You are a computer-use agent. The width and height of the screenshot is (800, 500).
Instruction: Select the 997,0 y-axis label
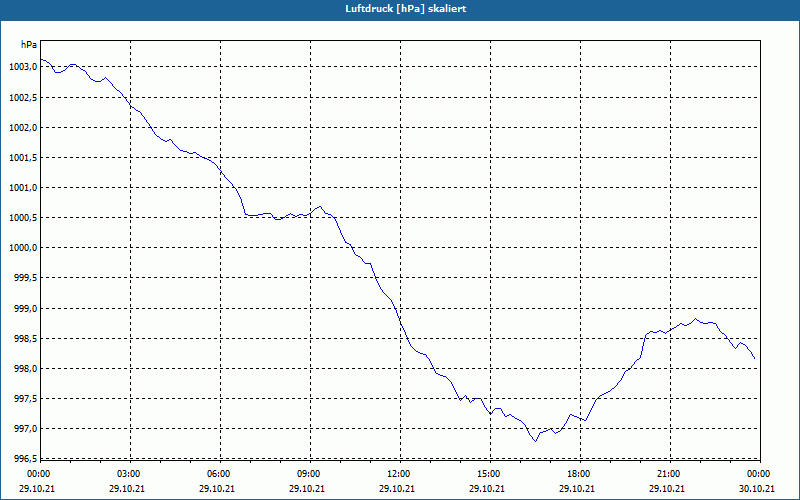(x=25, y=429)
